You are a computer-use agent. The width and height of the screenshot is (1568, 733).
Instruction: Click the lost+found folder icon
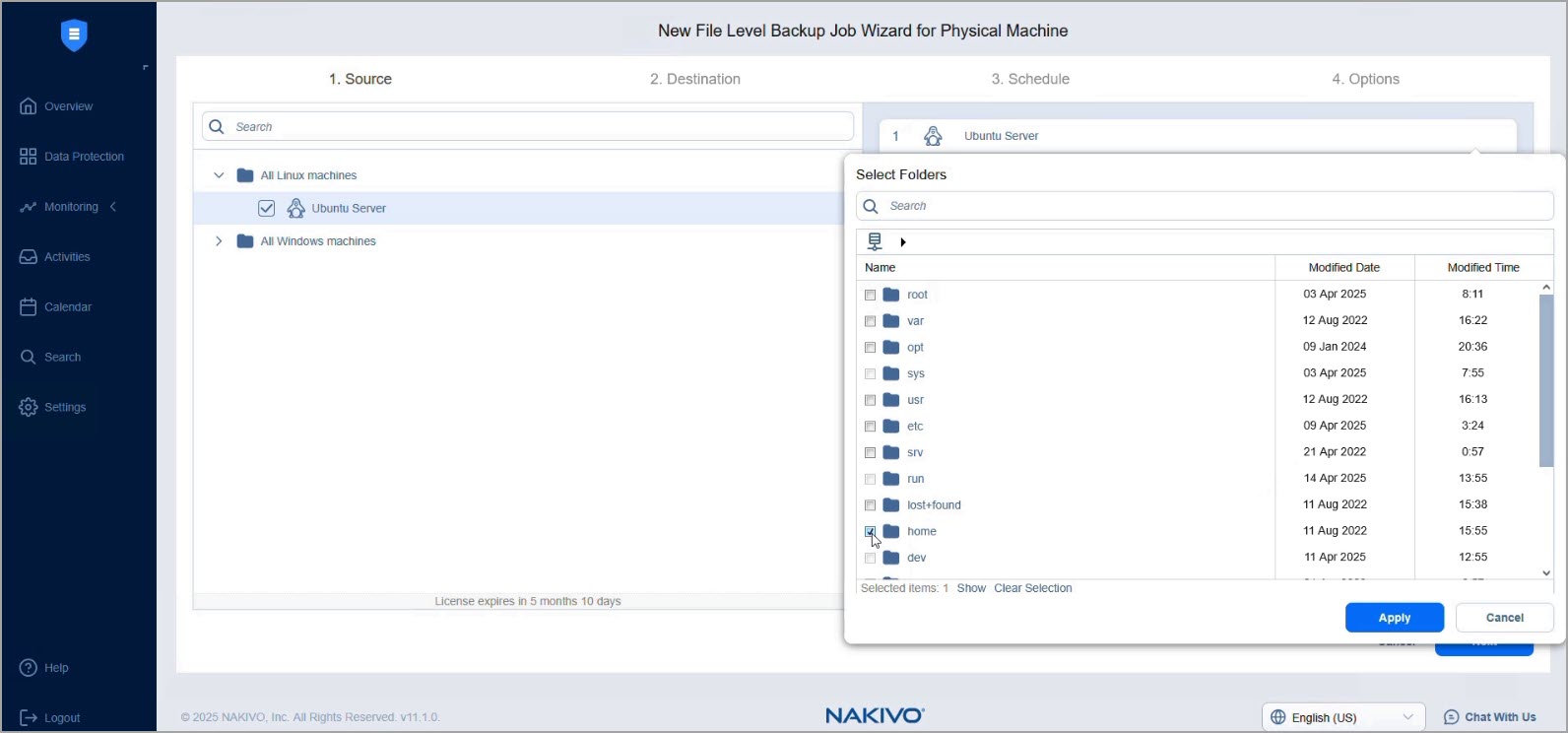click(x=891, y=504)
